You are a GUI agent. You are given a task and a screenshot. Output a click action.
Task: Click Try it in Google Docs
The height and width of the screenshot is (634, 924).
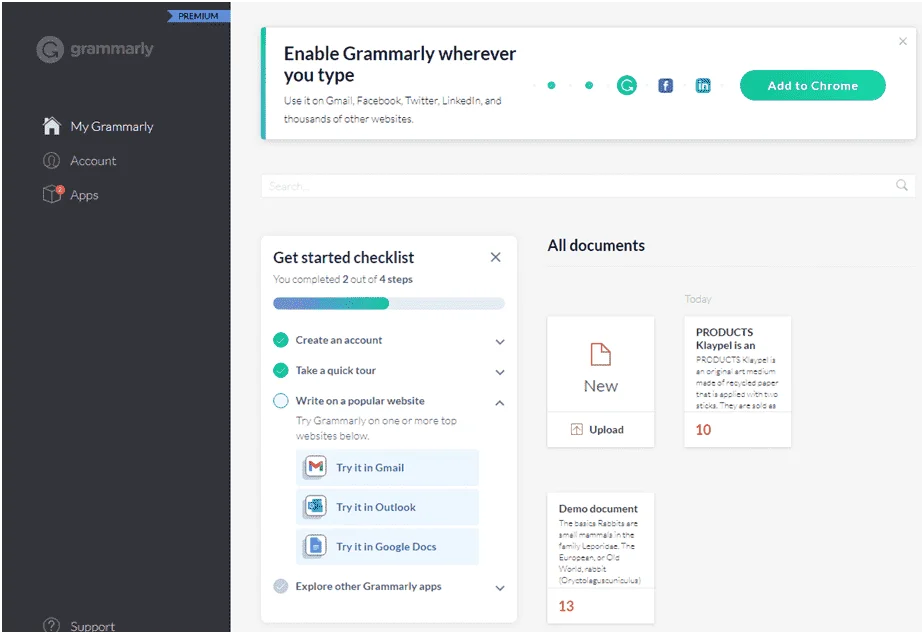click(x=387, y=546)
